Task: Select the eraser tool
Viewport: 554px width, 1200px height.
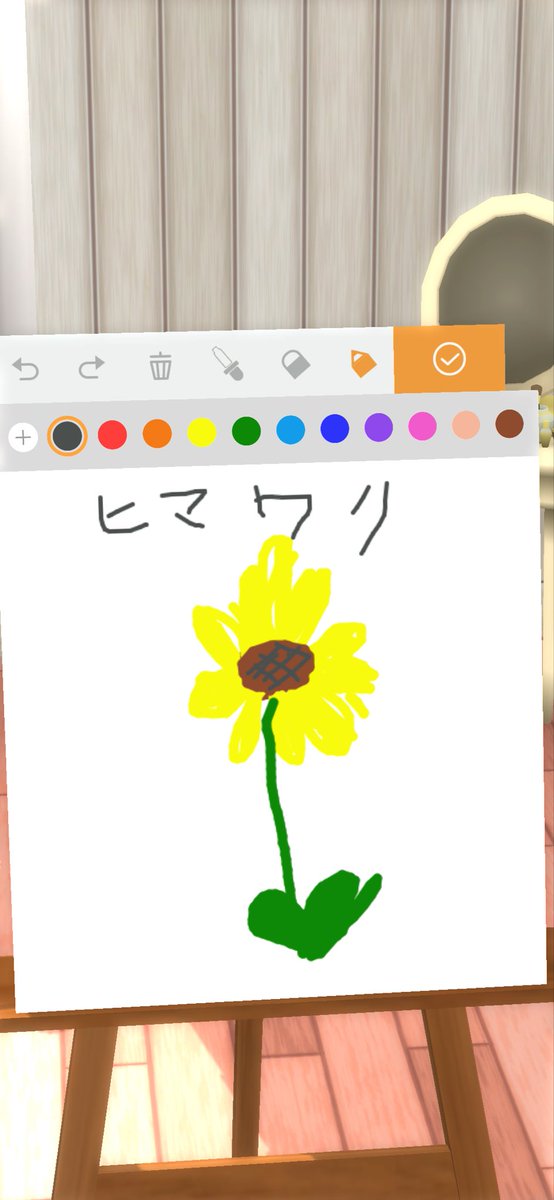Action: coord(295,363)
